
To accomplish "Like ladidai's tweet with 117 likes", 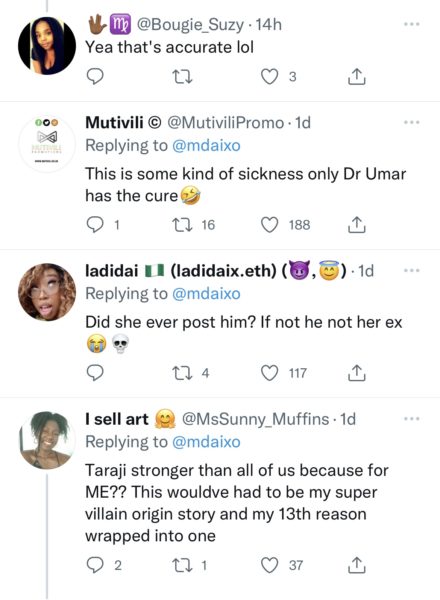I will tap(269, 373).
